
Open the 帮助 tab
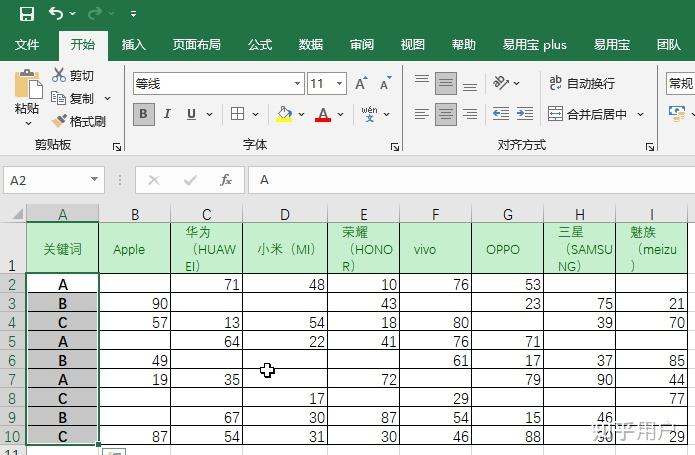[464, 45]
